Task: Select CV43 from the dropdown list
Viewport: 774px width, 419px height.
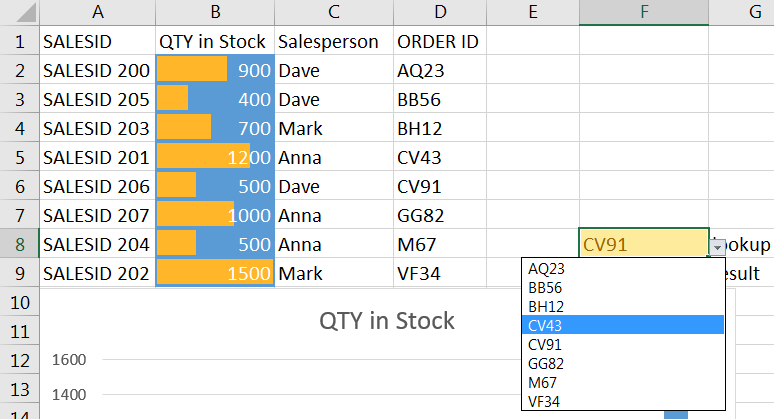Action: click(x=622, y=325)
